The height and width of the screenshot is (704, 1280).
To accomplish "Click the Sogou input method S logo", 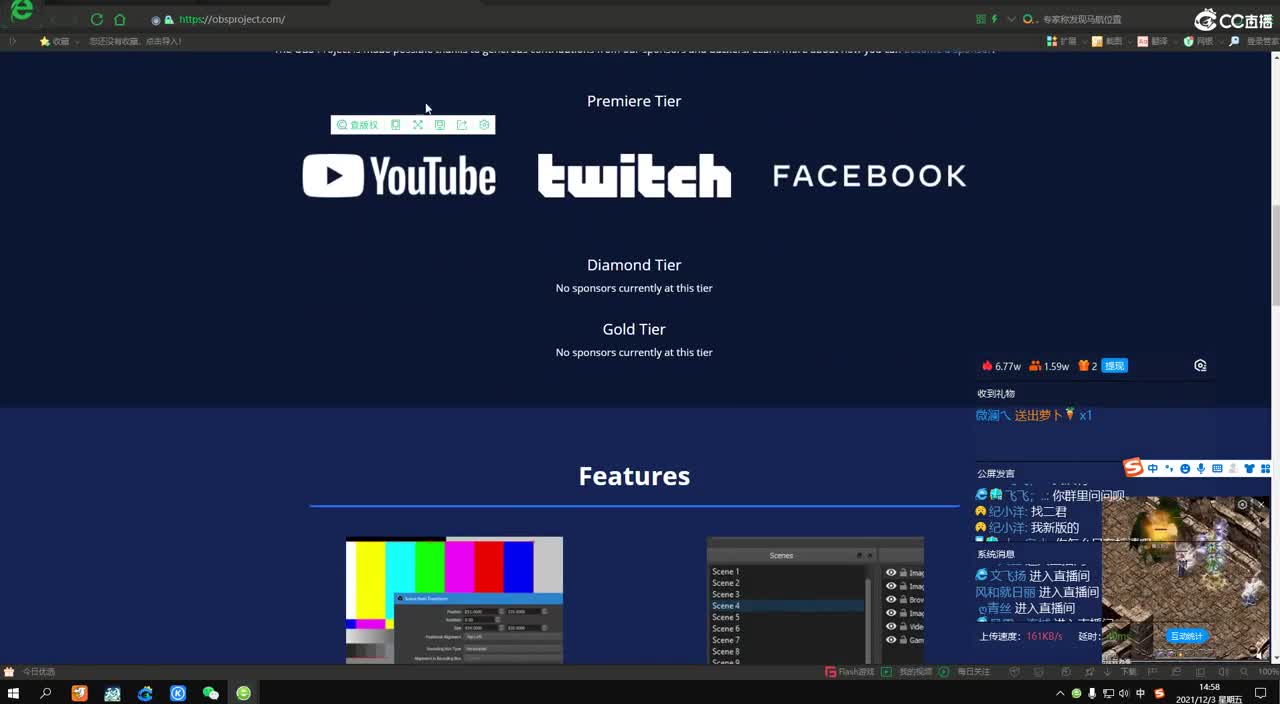I will coord(1133,468).
